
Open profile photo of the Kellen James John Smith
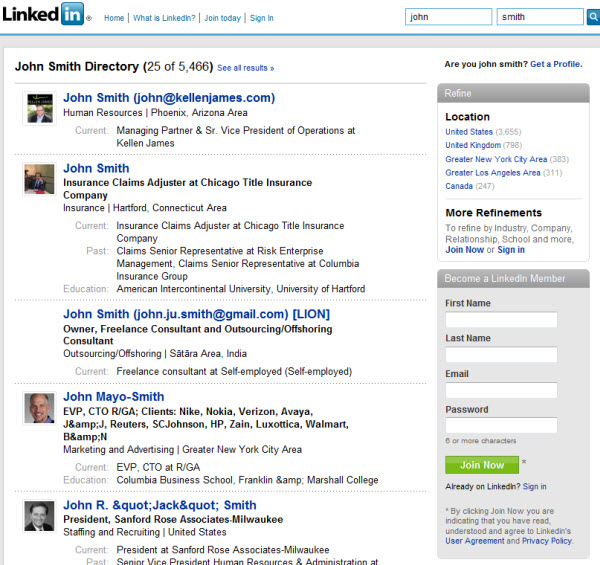40,108
